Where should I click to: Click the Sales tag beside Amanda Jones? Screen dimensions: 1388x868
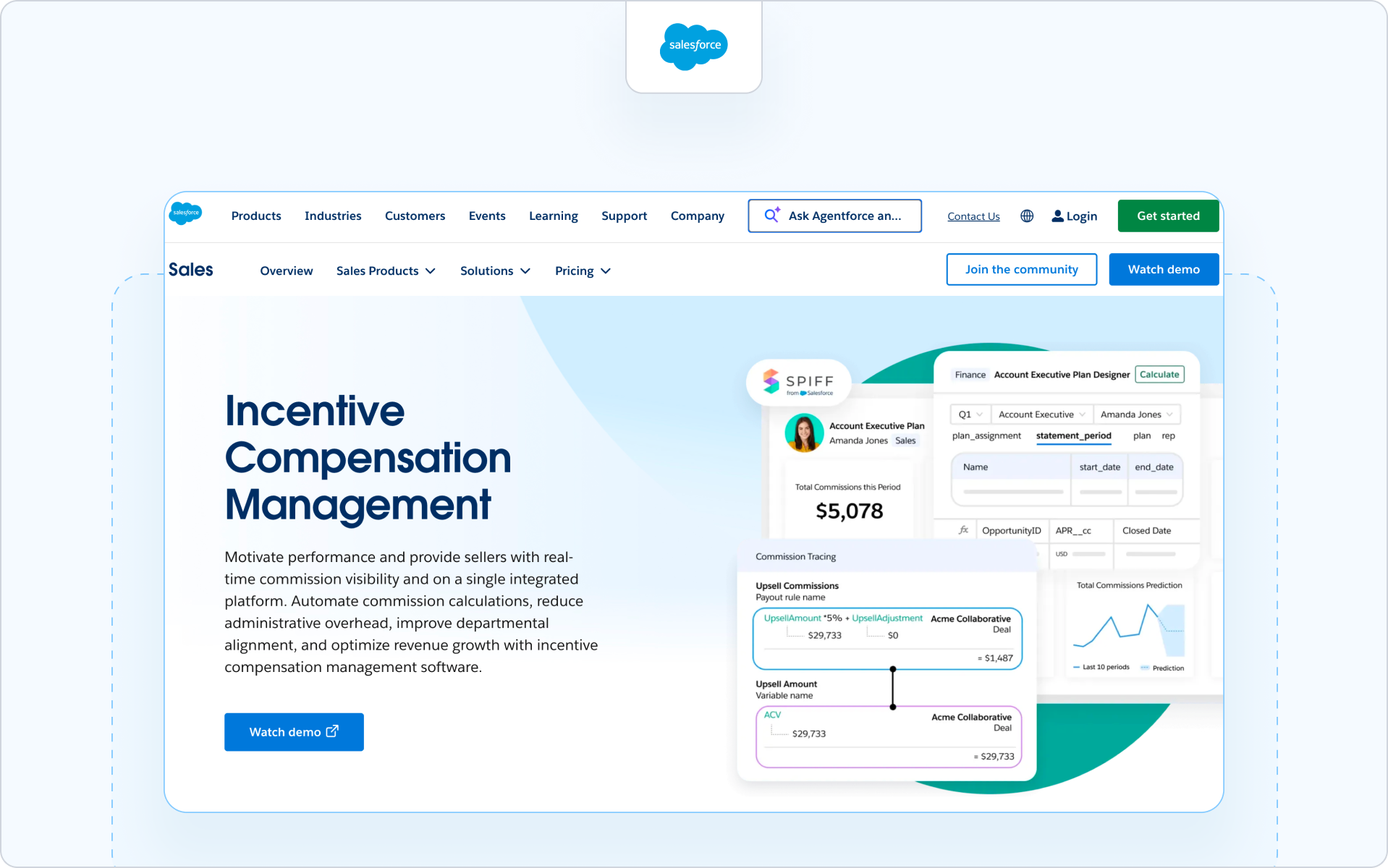pyautogui.click(x=905, y=441)
